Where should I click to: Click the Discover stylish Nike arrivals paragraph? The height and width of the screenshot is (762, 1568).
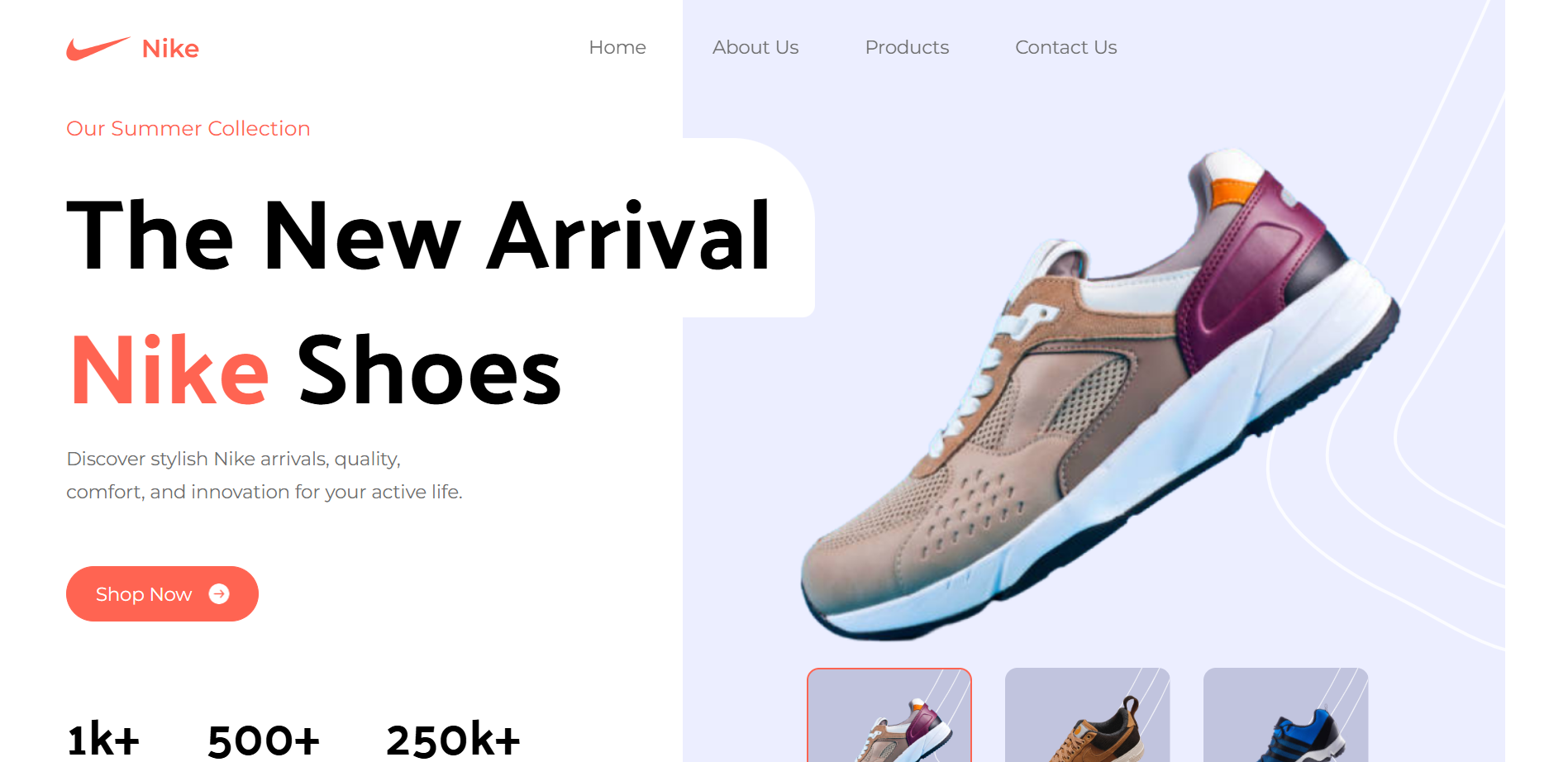click(265, 475)
